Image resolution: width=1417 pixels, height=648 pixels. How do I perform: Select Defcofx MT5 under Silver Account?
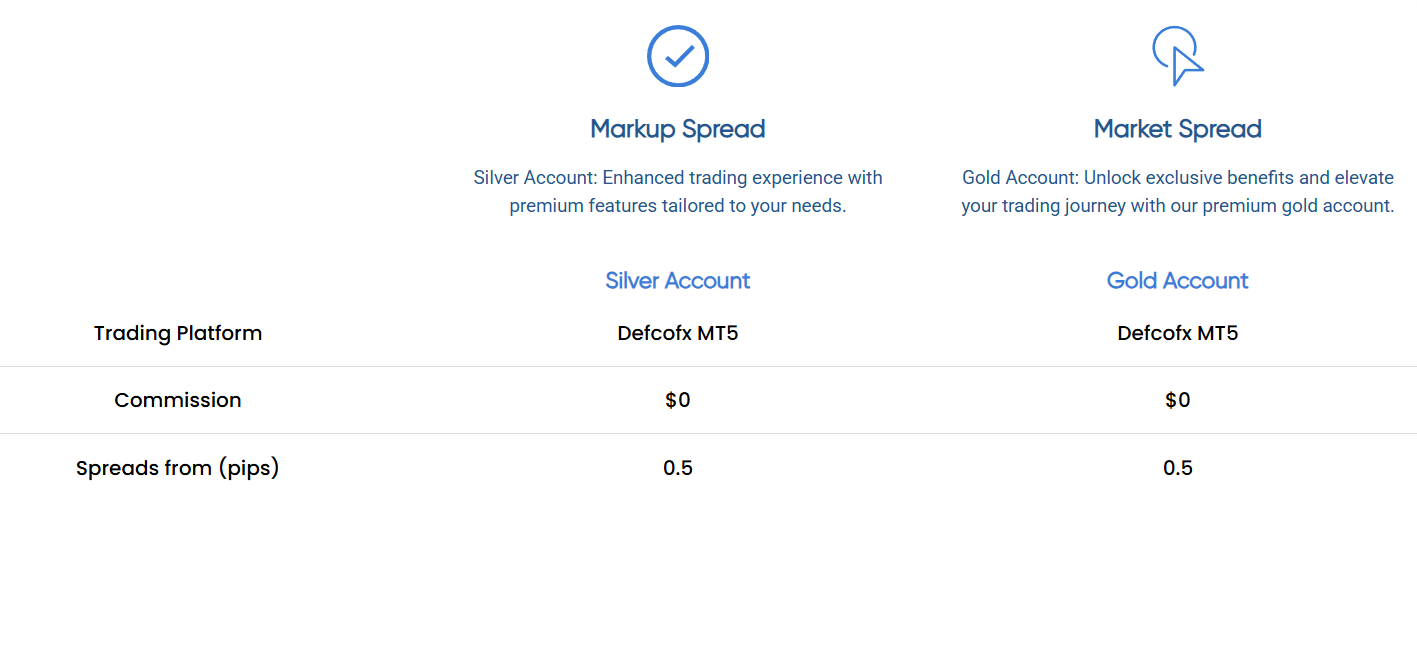tap(678, 333)
